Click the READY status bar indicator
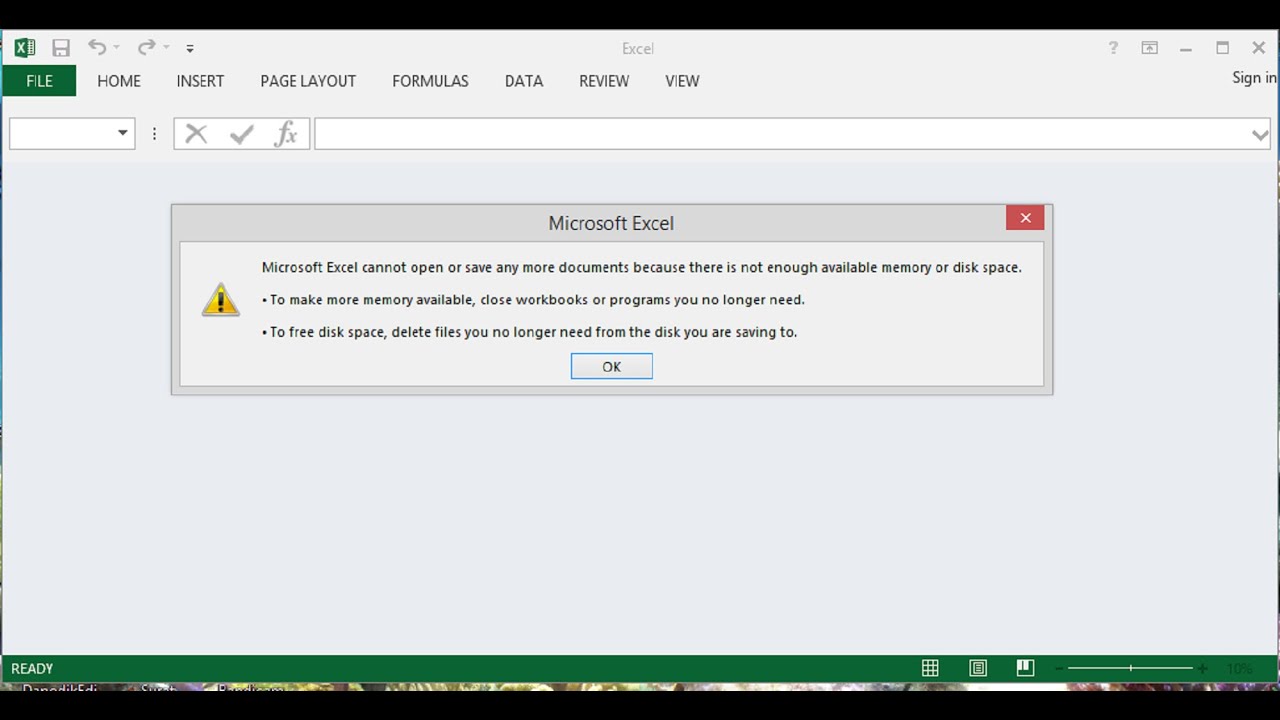 (32, 668)
